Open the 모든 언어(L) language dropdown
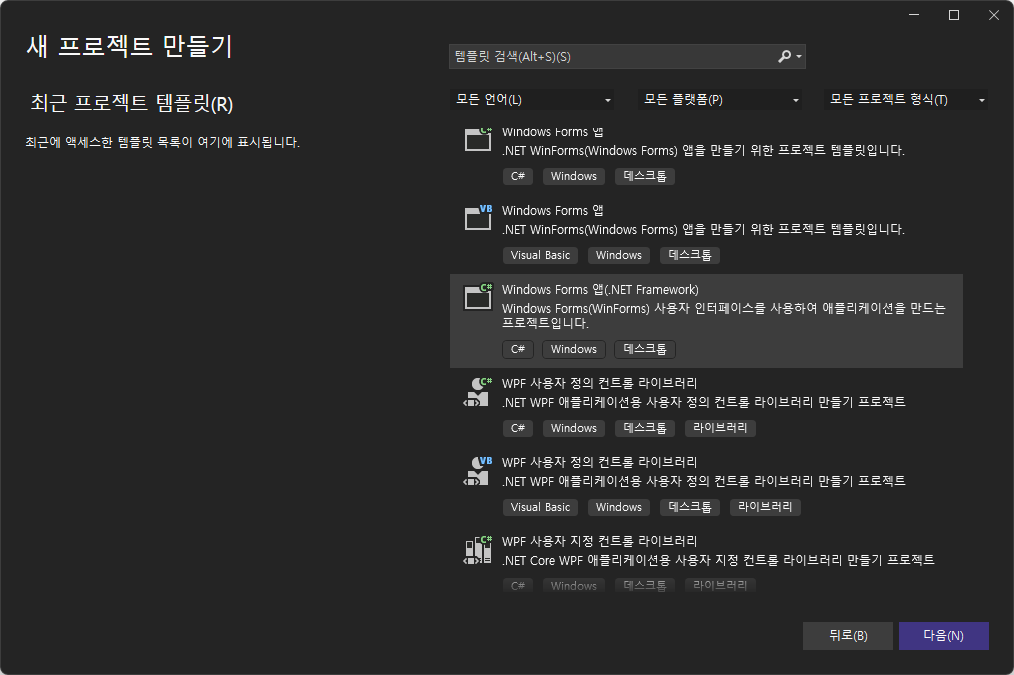 coord(532,100)
